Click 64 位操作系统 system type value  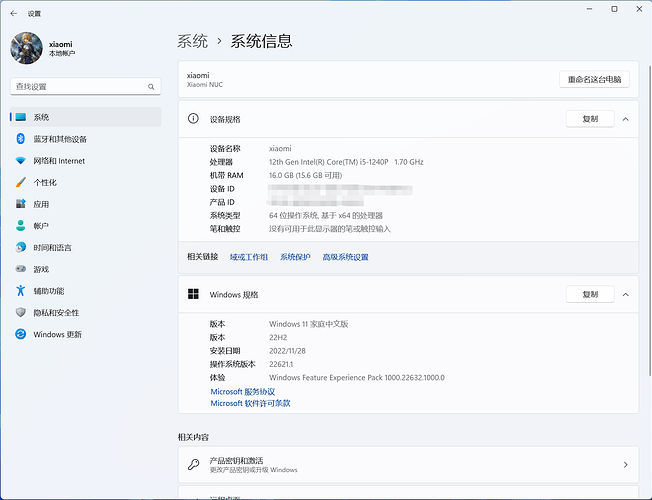[x=326, y=215]
